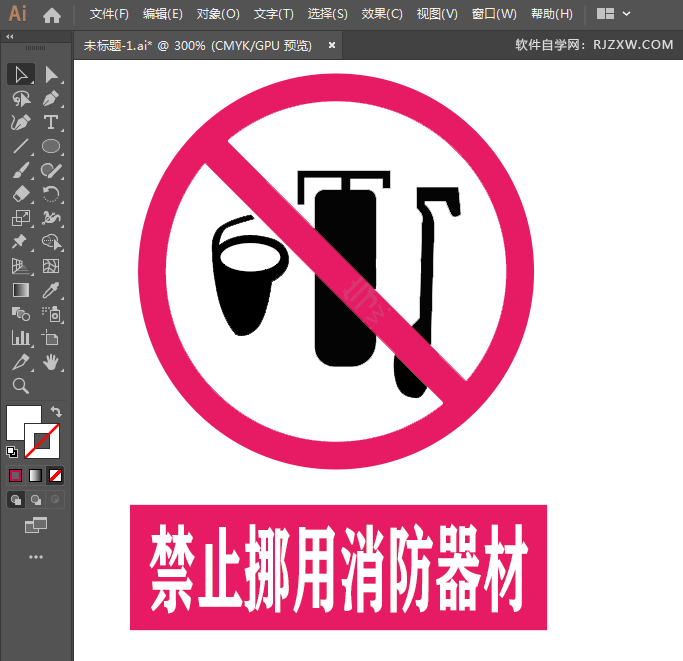The height and width of the screenshot is (661, 683).
Task: Open the 视图(V) menu
Action: tap(437, 14)
